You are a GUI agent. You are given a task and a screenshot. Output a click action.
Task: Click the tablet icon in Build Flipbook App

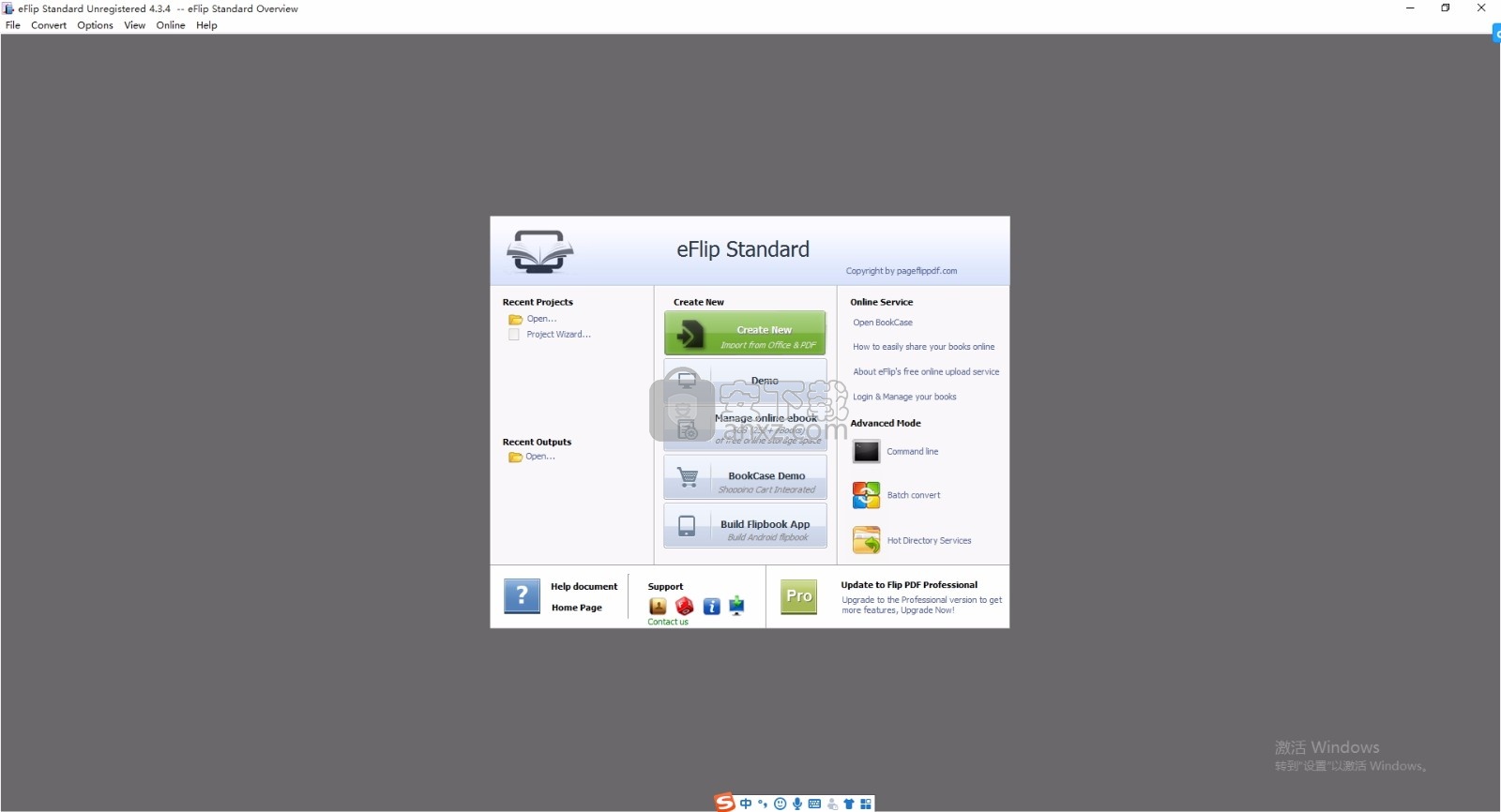[687, 526]
